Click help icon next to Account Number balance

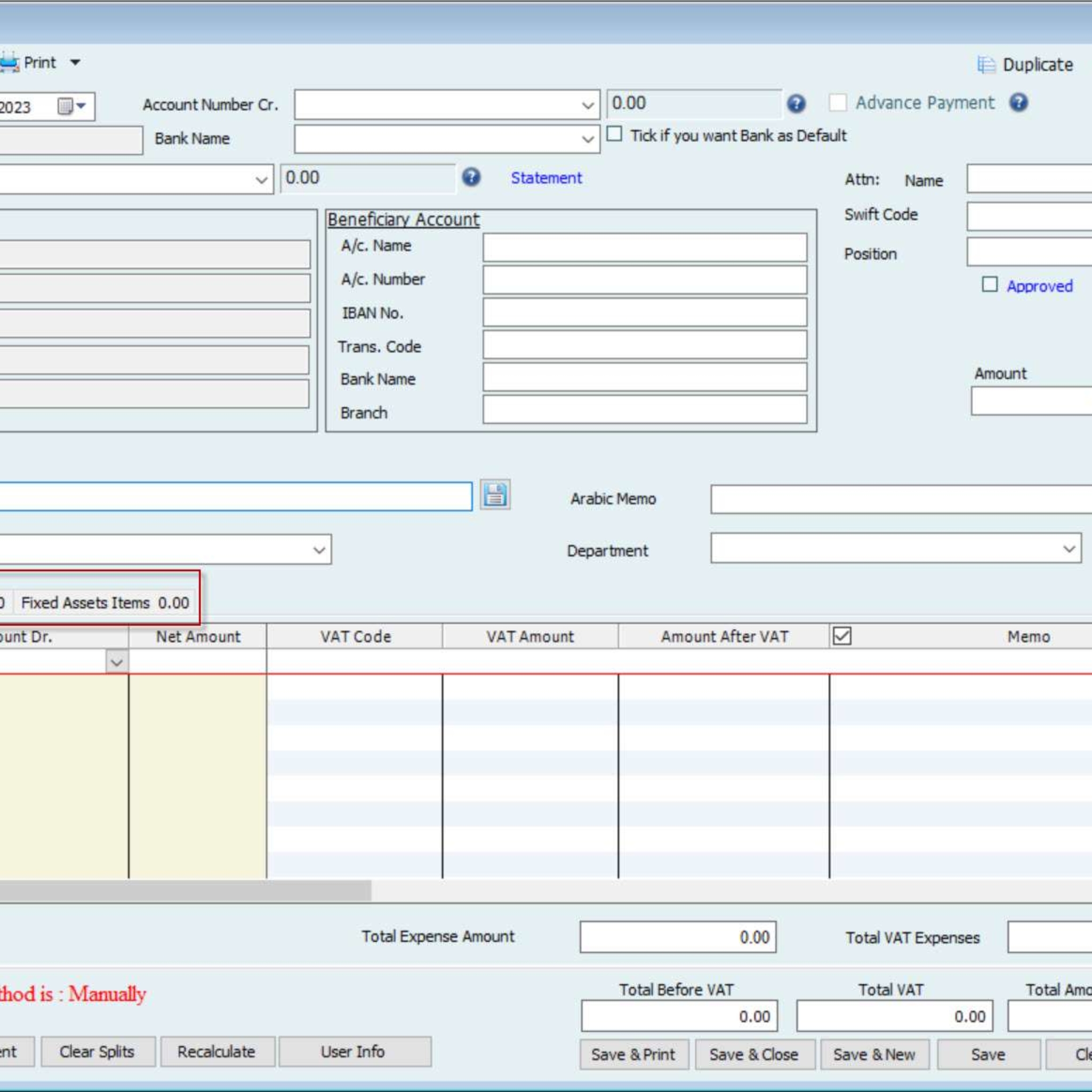[x=796, y=104]
